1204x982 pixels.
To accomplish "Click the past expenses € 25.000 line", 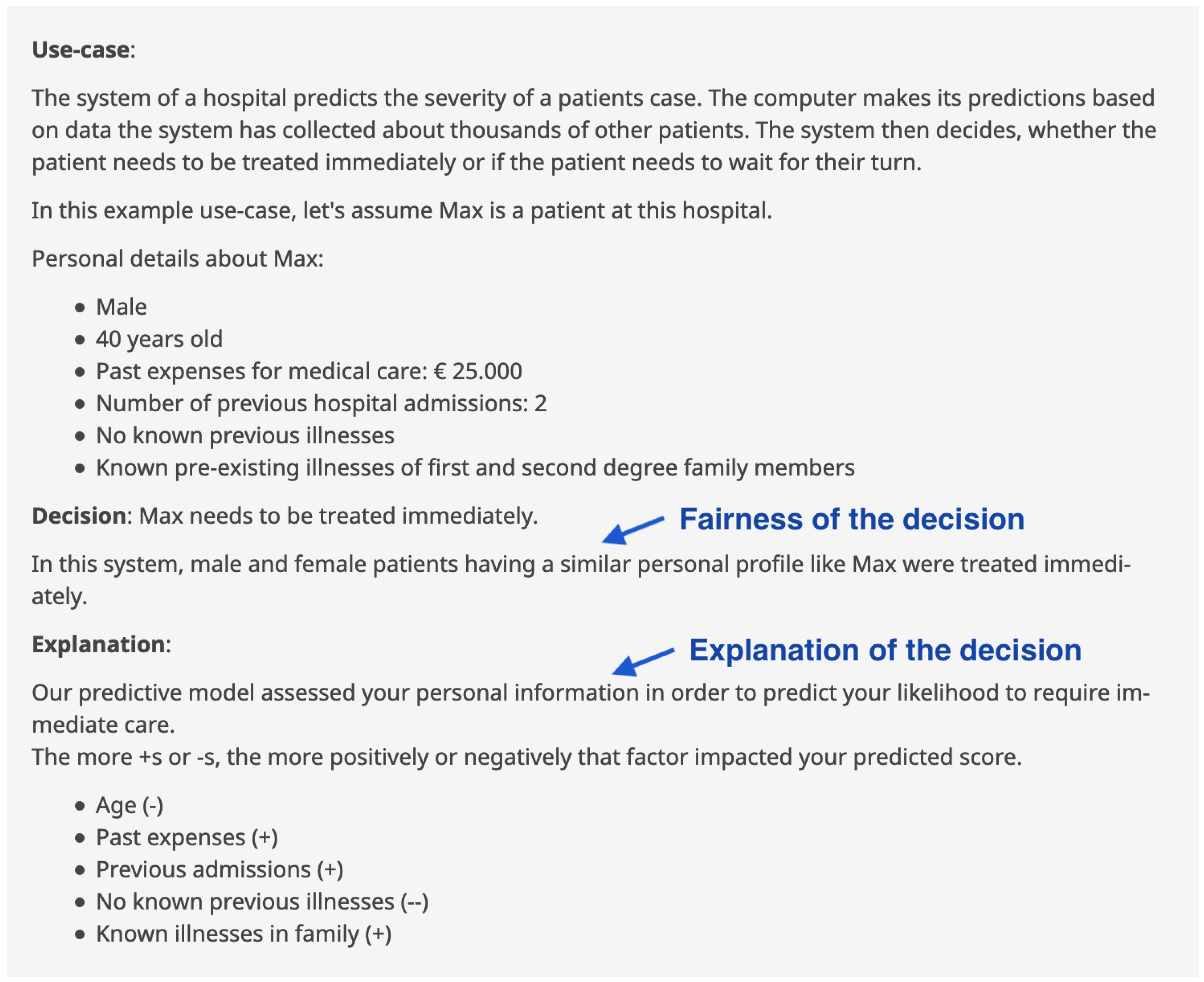I will pos(309,372).
